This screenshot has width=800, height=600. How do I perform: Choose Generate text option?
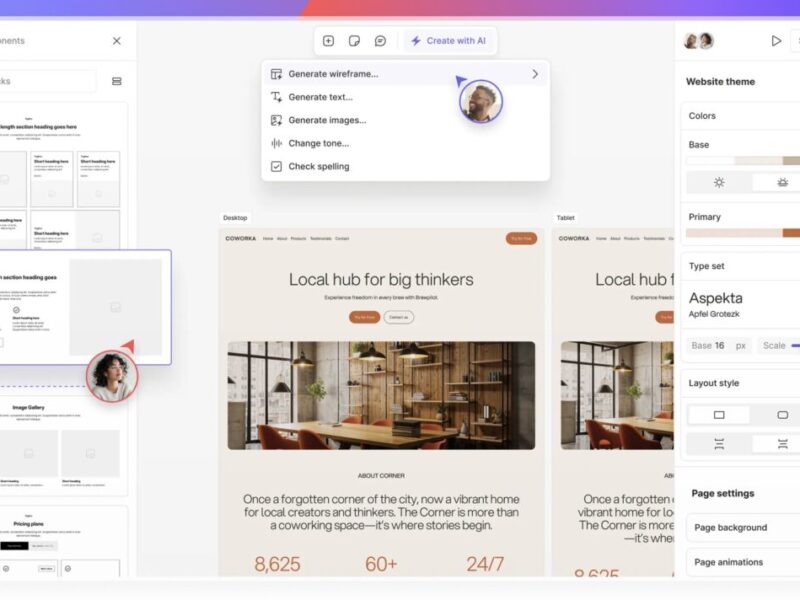point(320,97)
